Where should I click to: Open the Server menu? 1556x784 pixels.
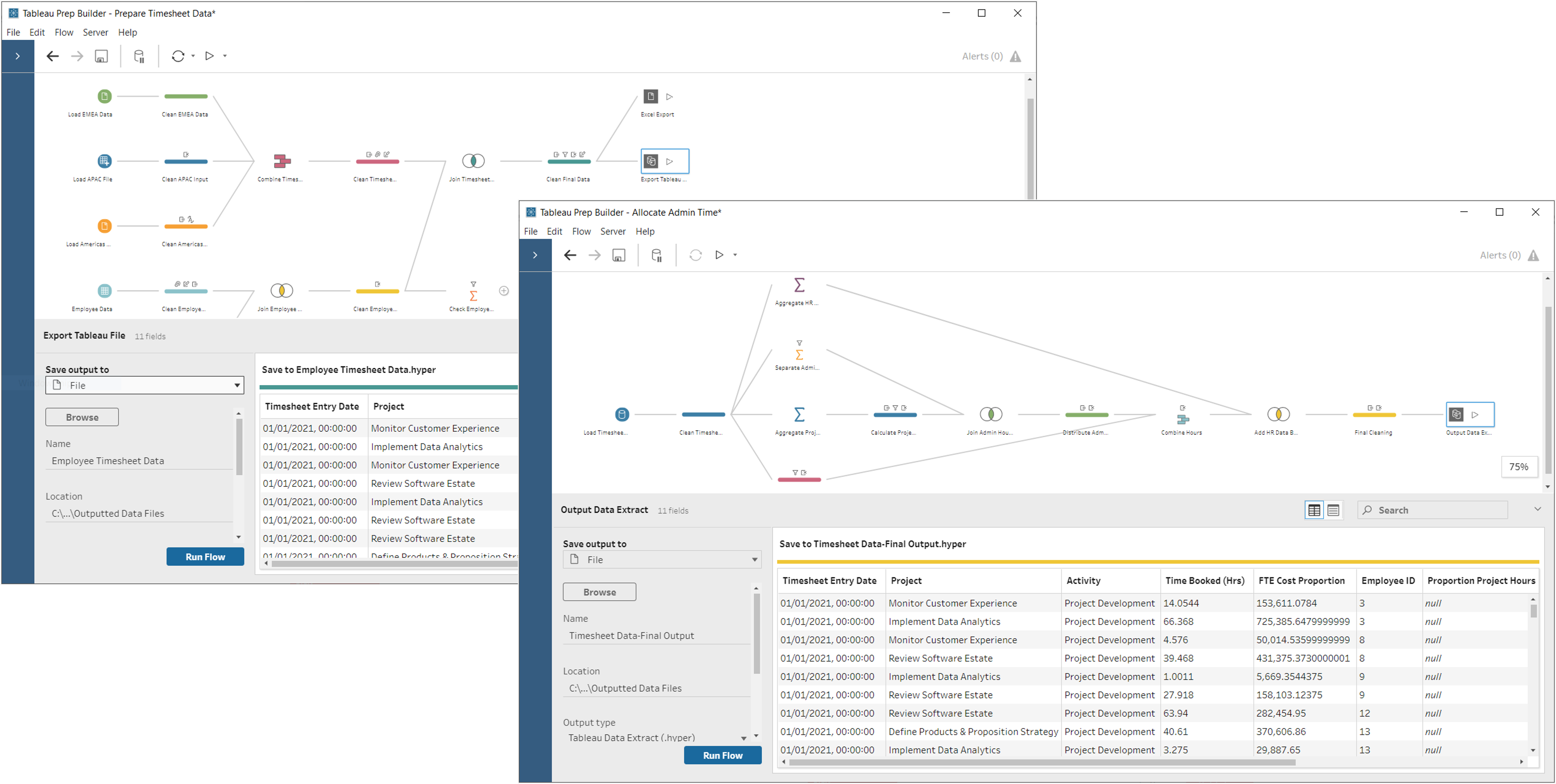pos(613,231)
